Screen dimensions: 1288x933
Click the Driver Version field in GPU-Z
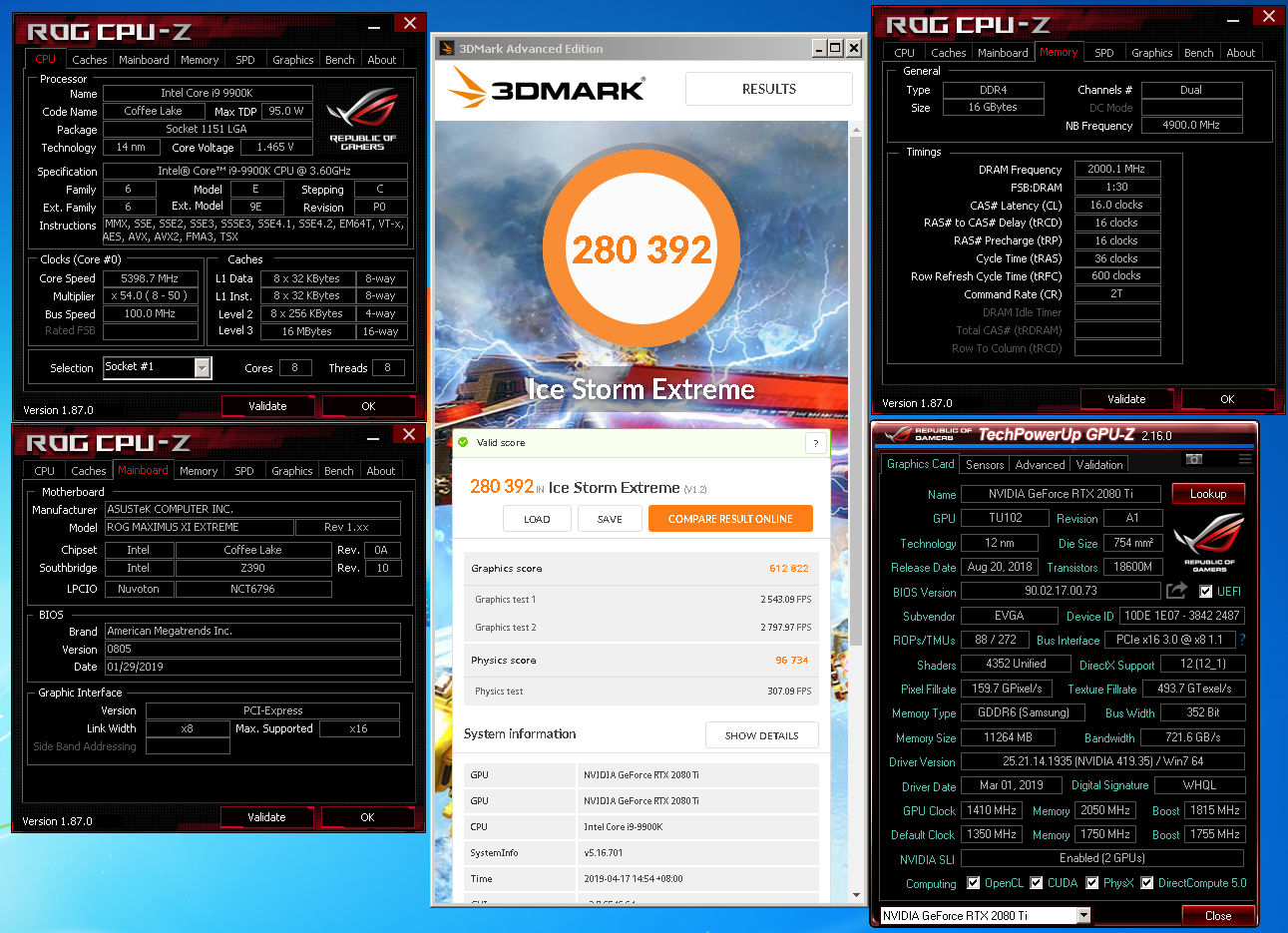pyautogui.click(x=1101, y=761)
